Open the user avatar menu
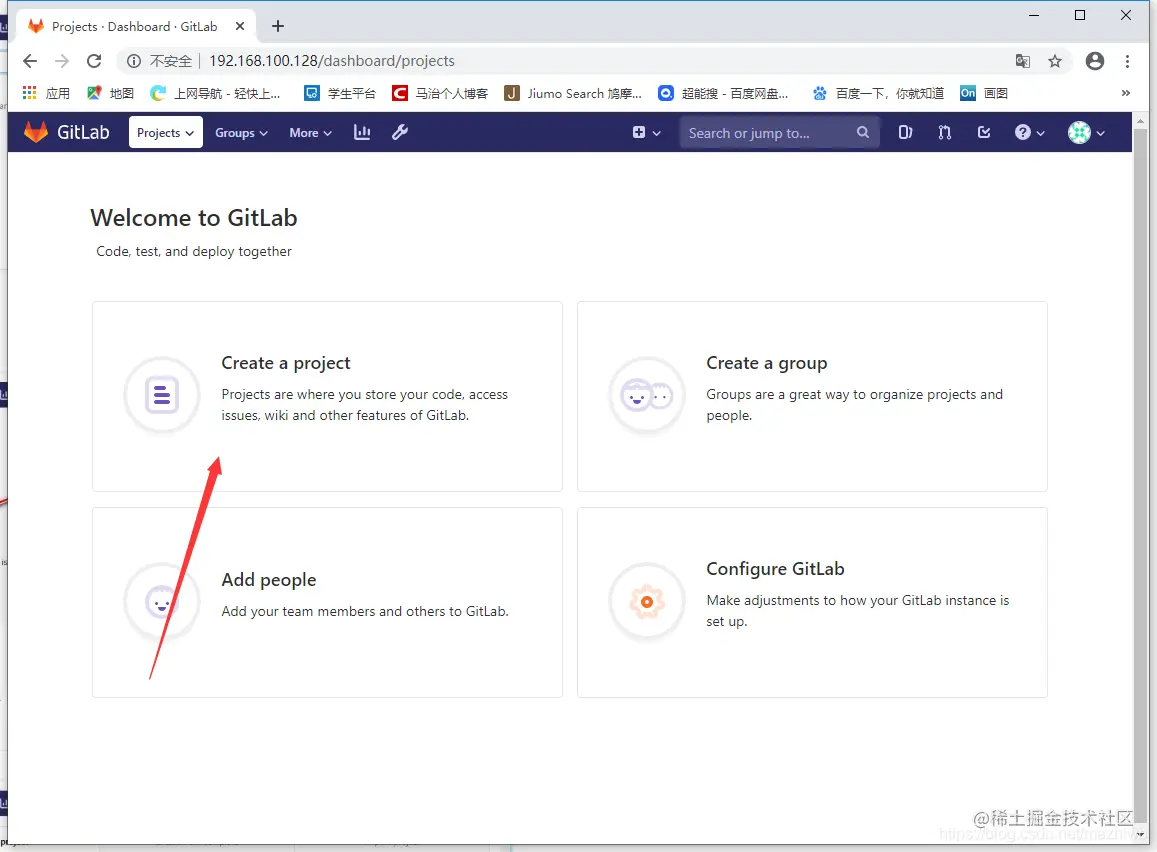This screenshot has height=852, width=1157. click(x=1086, y=133)
